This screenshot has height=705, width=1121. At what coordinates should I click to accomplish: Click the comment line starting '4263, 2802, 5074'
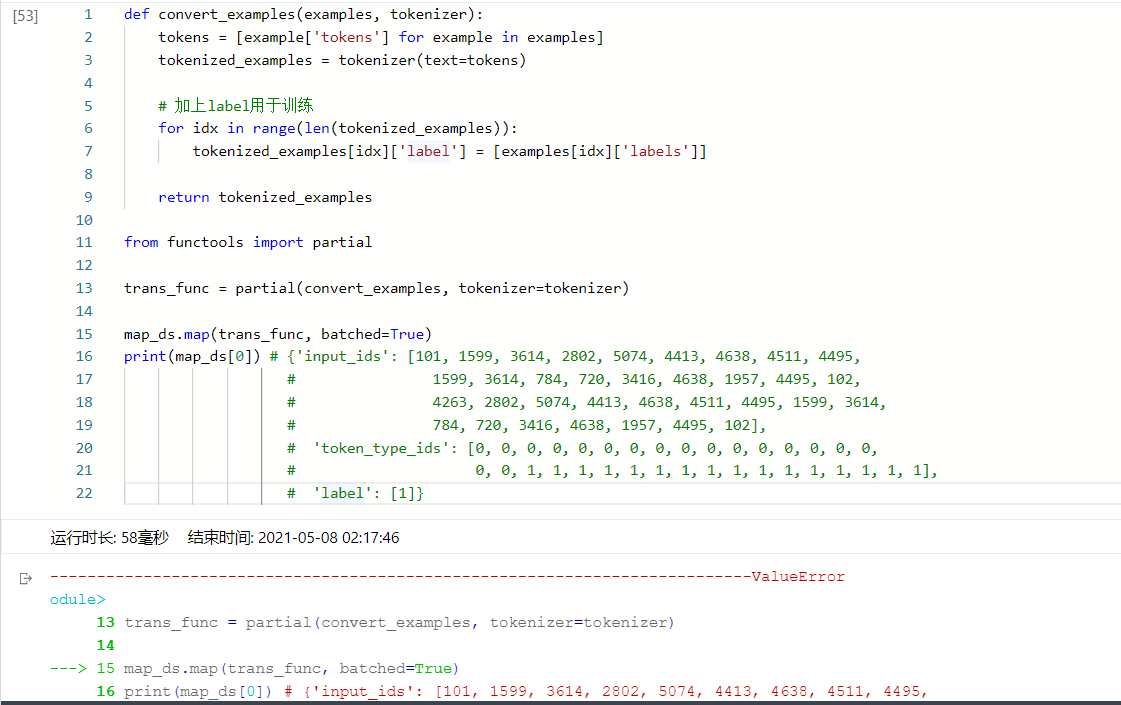coord(586,403)
